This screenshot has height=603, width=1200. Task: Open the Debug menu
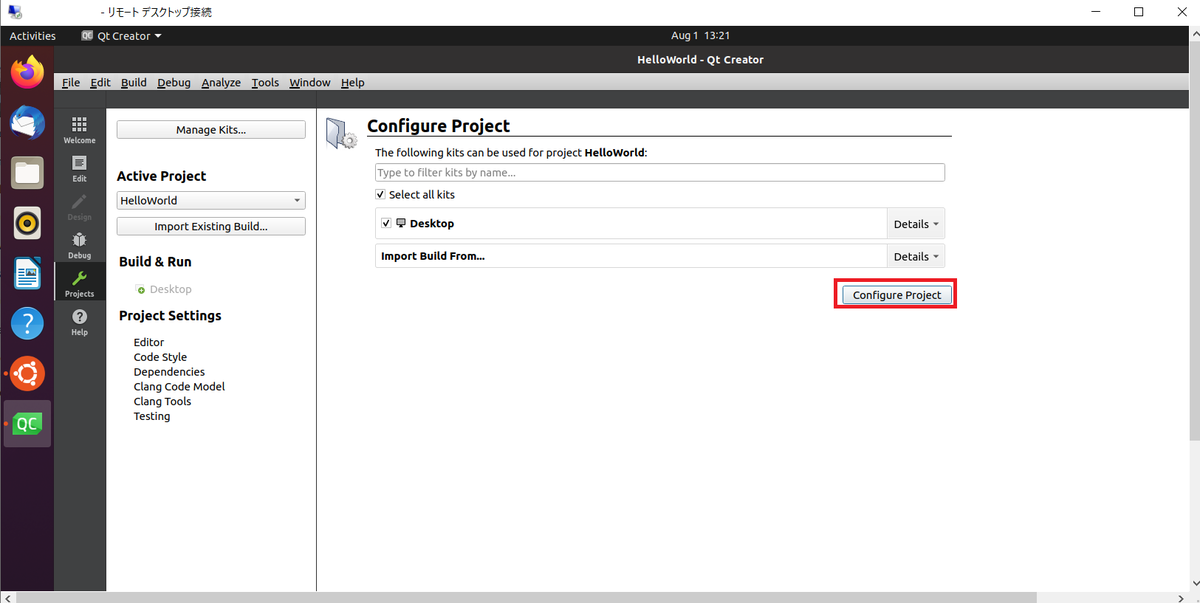point(174,82)
